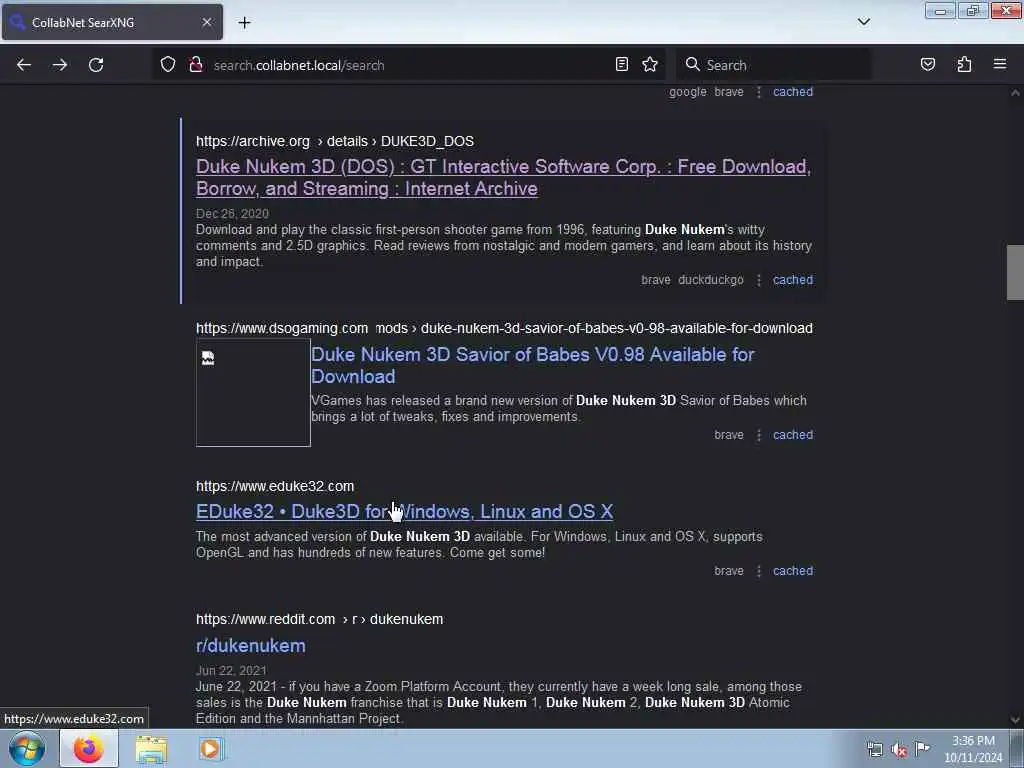
Task: Click the https://www.reddit.com URL text
Action: 265,619
